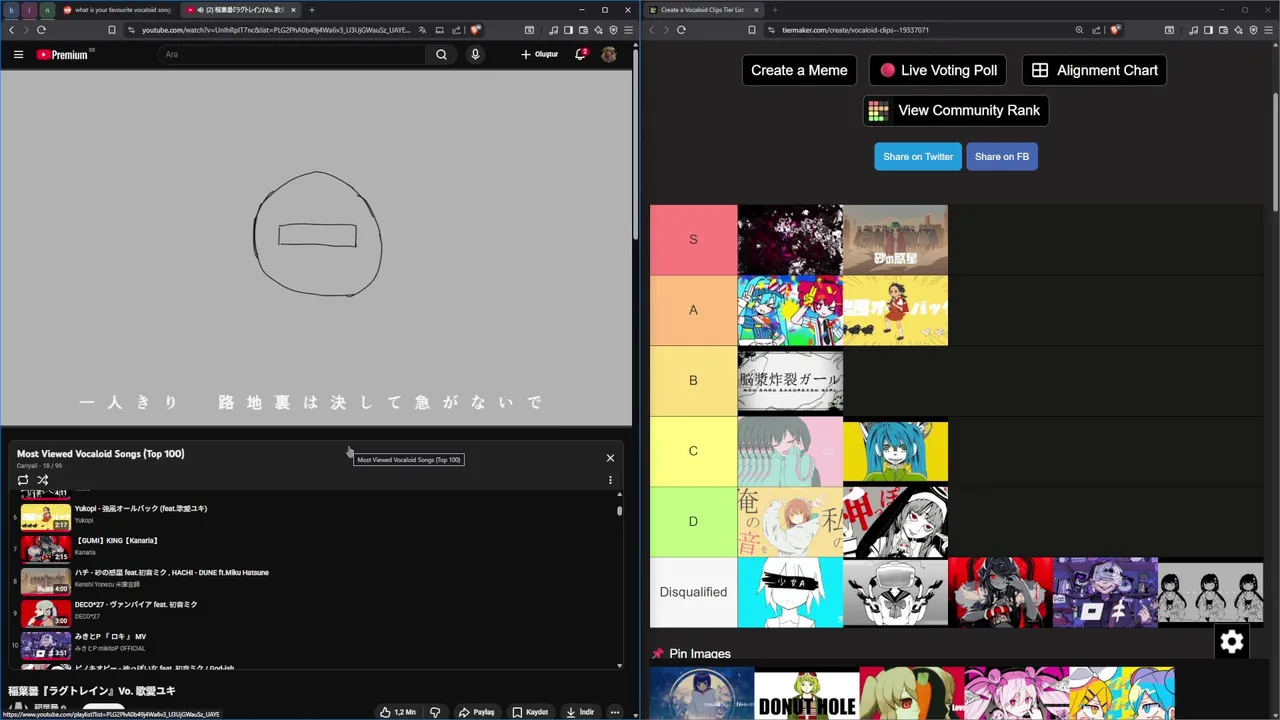Reload the TierMaker page
The image size is (1280, 720).
681,30
